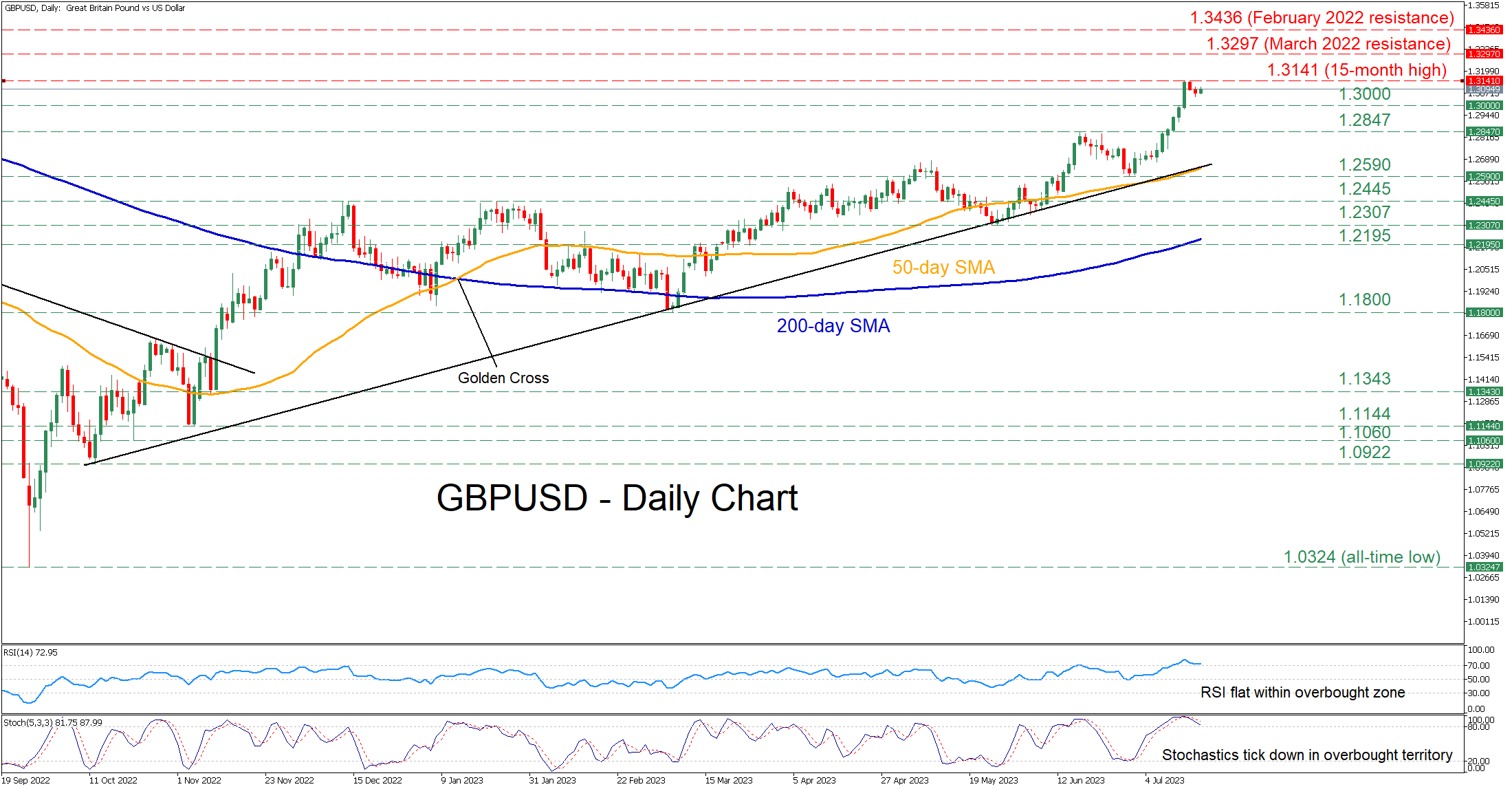
Task: Select the Stochastics tick down annotation
Action: pyautogui.click(x=1306, y=755)
